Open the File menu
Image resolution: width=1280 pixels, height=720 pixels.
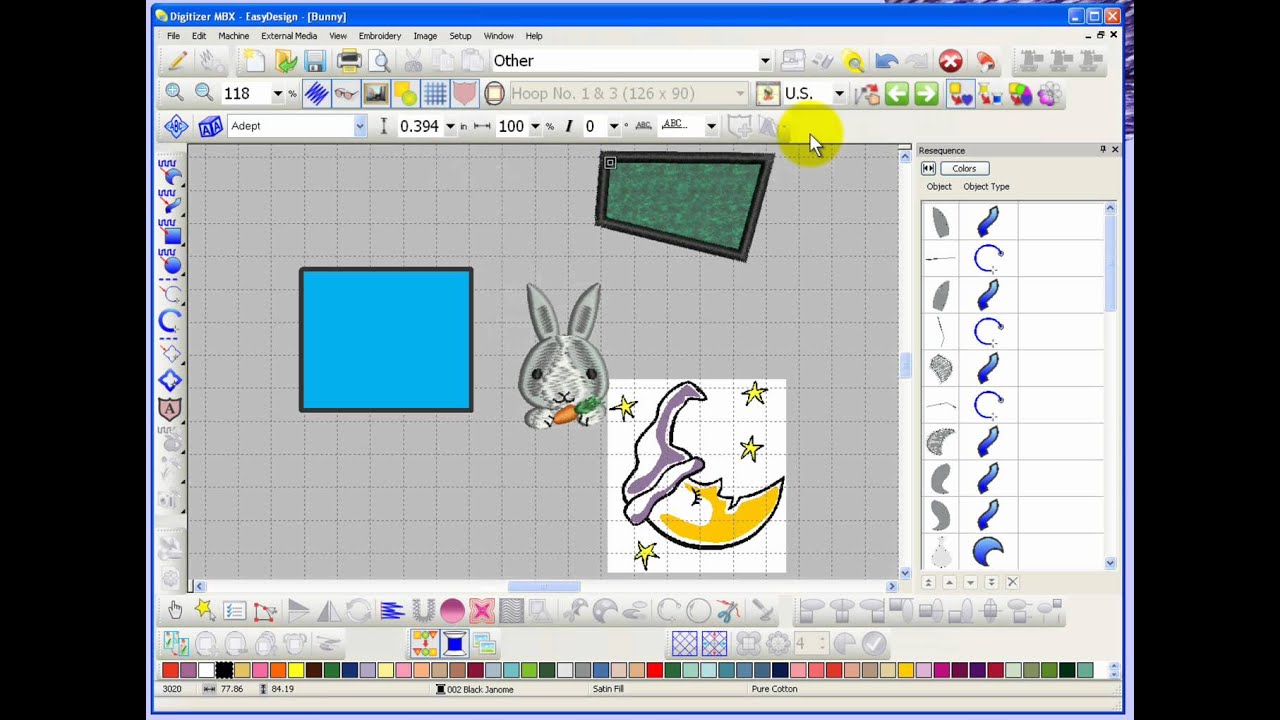click(174, 36)
